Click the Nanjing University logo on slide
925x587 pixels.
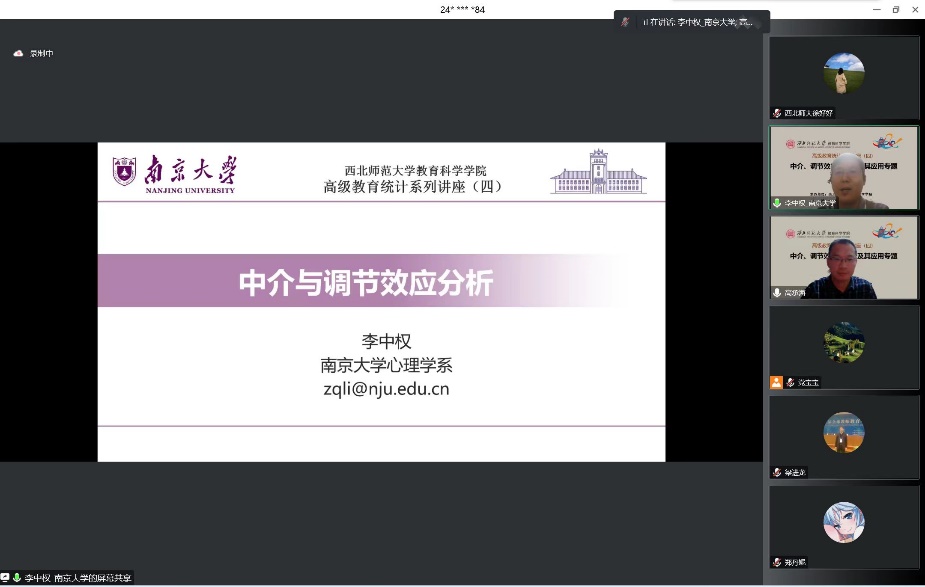point(173,172)
